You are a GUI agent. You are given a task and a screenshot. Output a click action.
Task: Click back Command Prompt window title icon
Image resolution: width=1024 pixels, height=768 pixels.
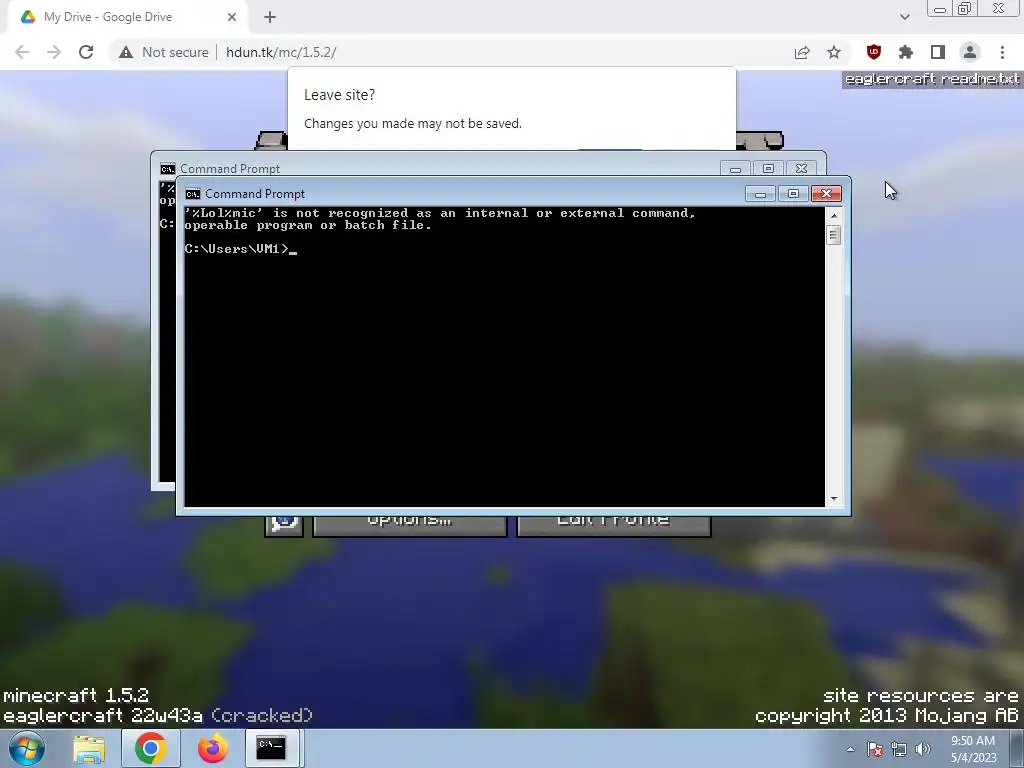(168, 169)
